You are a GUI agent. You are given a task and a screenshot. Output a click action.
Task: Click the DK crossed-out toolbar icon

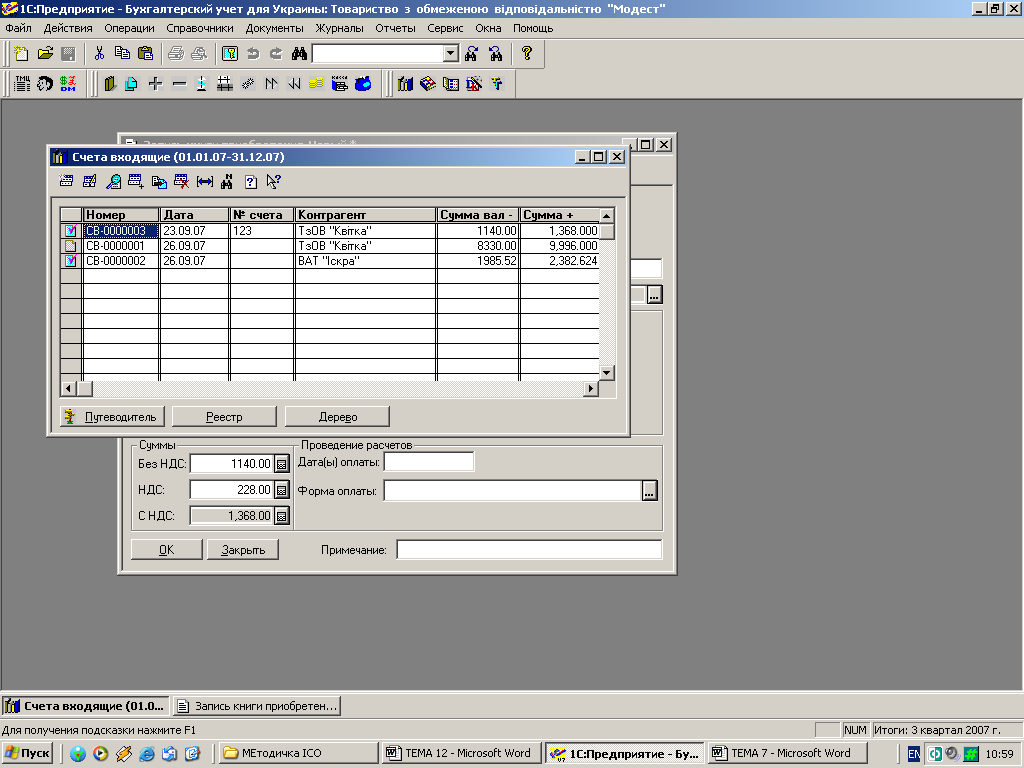[474, 84]
